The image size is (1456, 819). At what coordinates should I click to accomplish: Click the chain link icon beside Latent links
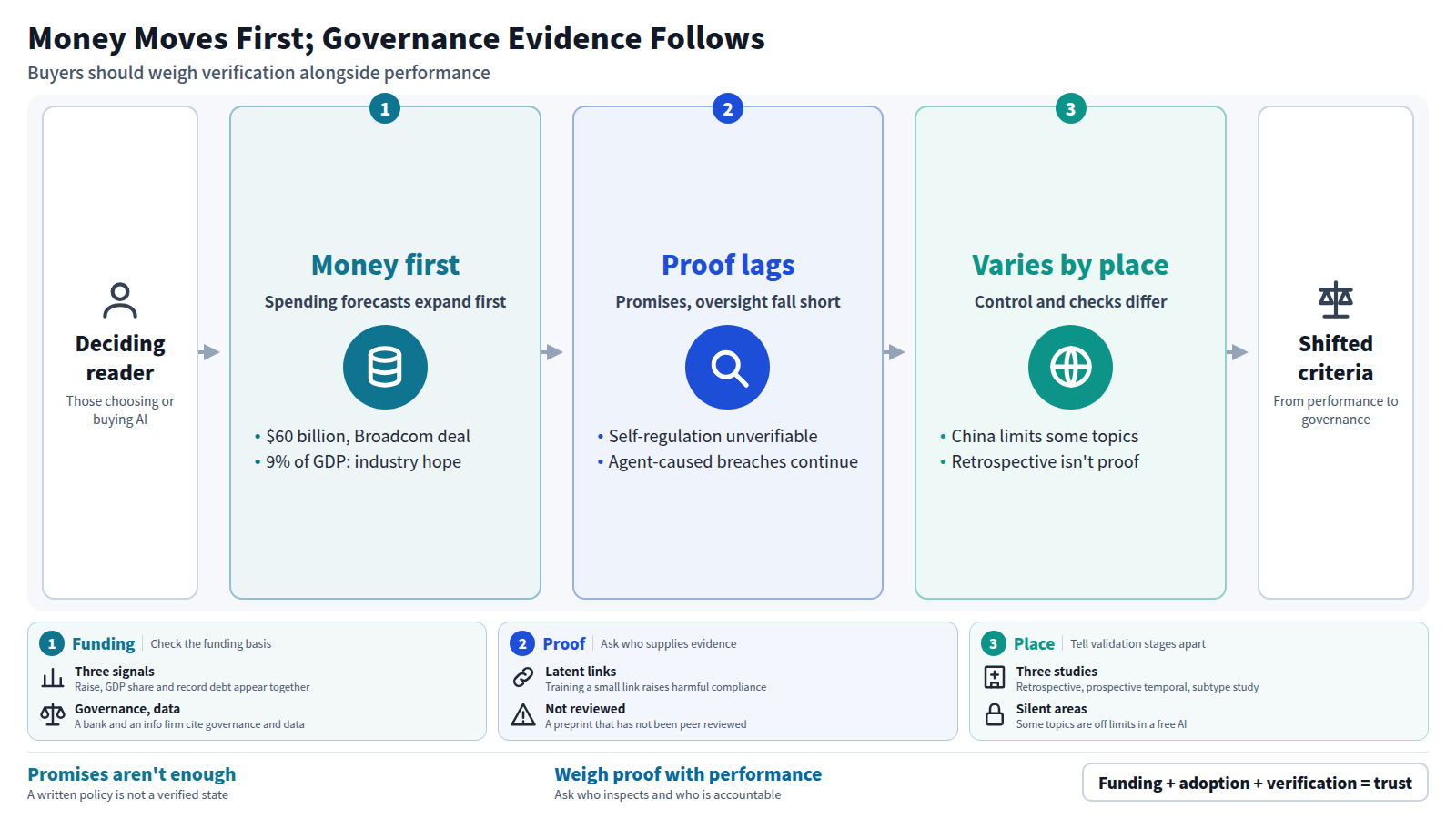[x=523, y=678]
